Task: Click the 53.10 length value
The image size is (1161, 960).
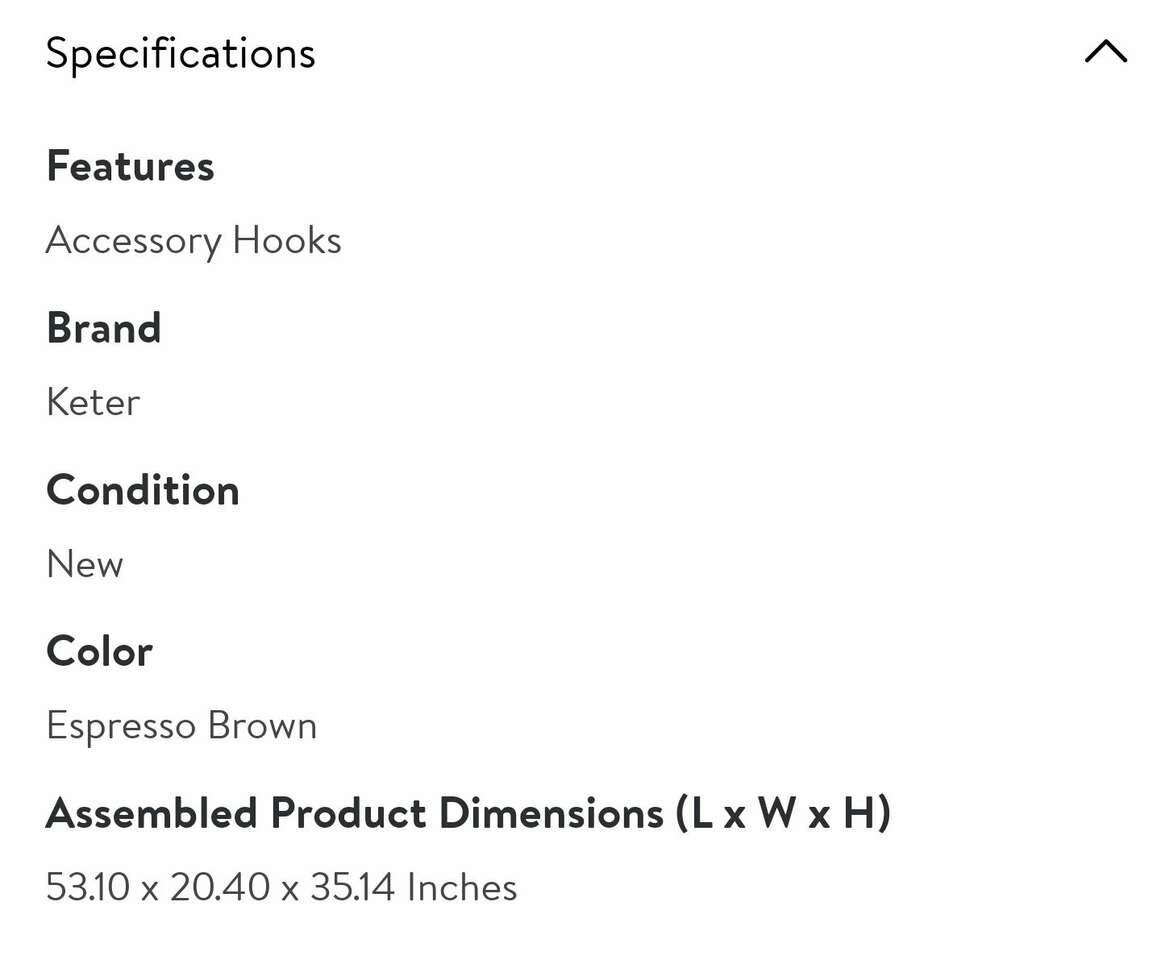Action: point(88,888)
